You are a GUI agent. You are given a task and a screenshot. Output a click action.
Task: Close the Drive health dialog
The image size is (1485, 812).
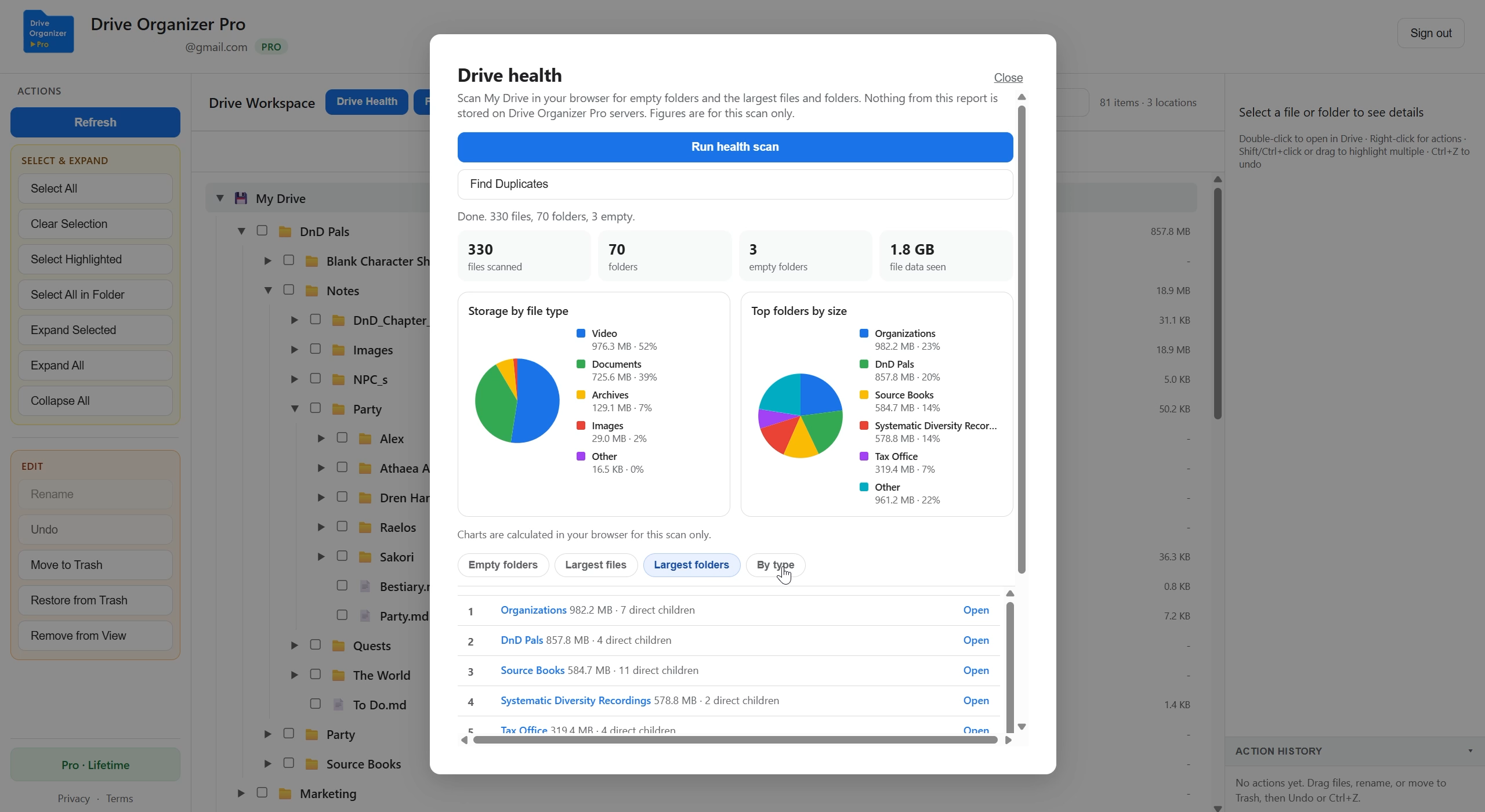coord(1008,78)
